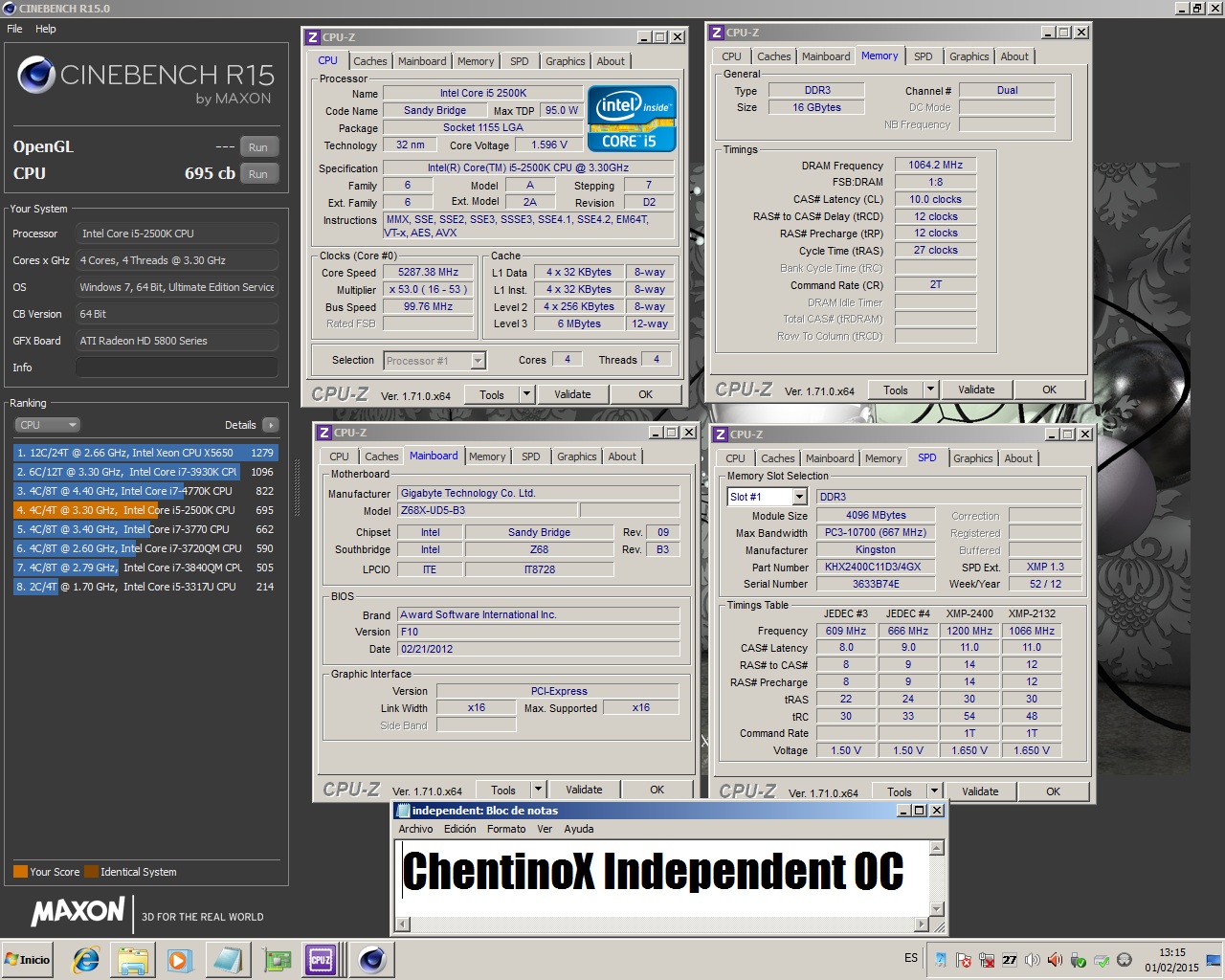Click the temperature 27 tray icon

[x=1010, y=960]
